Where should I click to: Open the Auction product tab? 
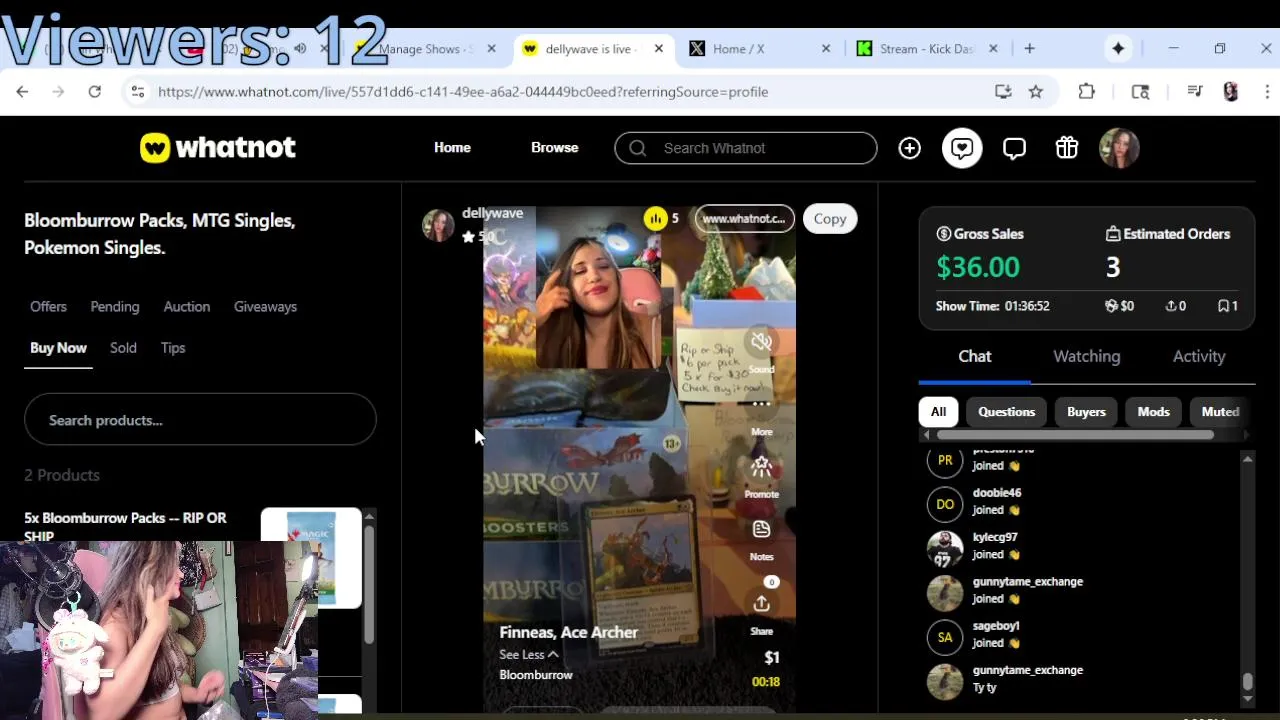coord(187,307)
